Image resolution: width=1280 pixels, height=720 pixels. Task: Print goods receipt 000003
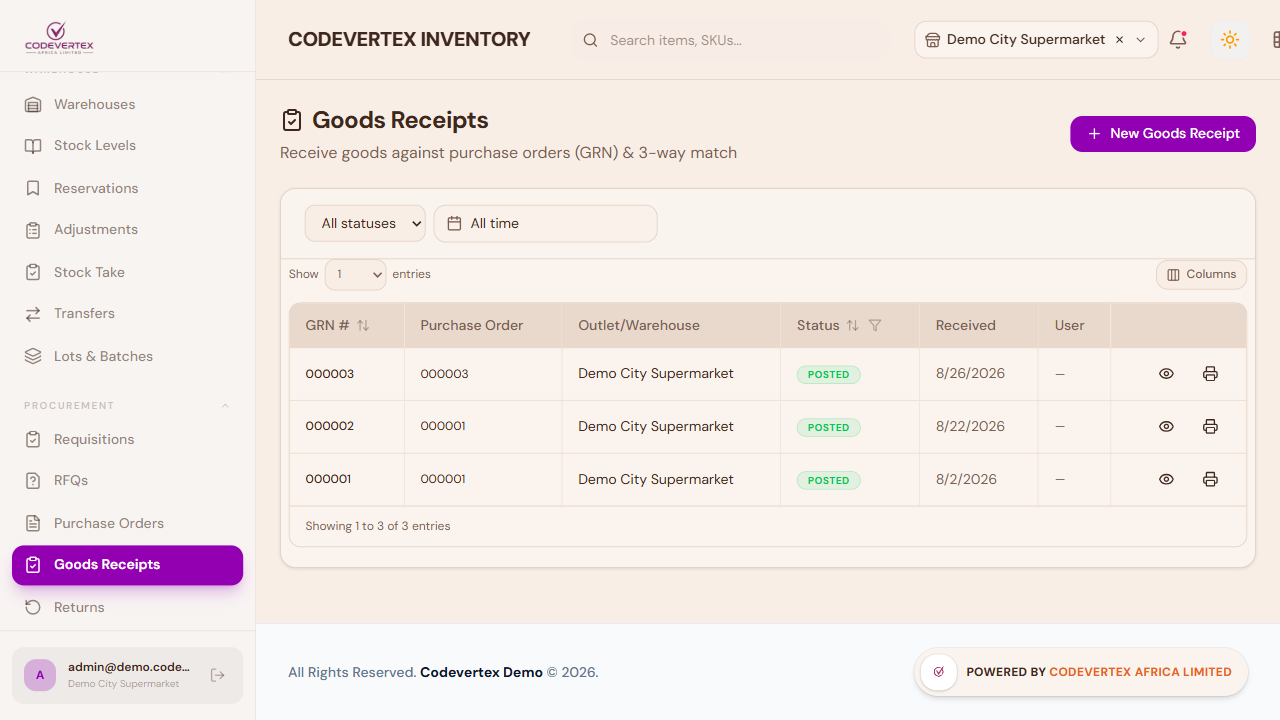pos(1210,374)
